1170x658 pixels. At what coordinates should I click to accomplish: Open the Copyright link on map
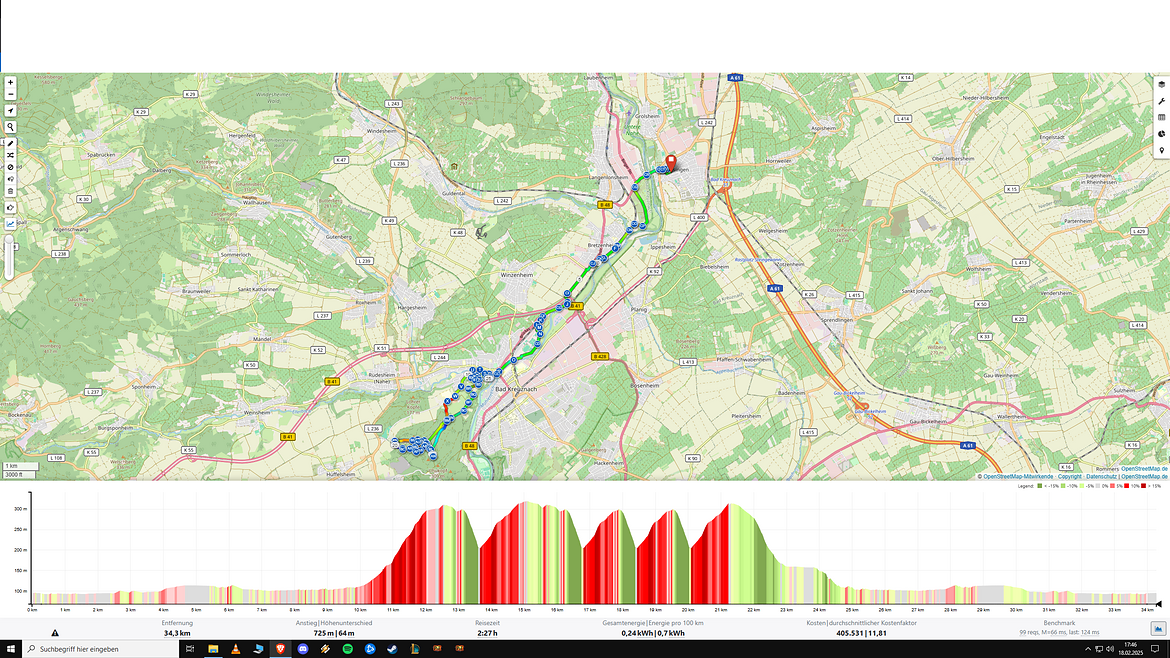pos(1069,476)
